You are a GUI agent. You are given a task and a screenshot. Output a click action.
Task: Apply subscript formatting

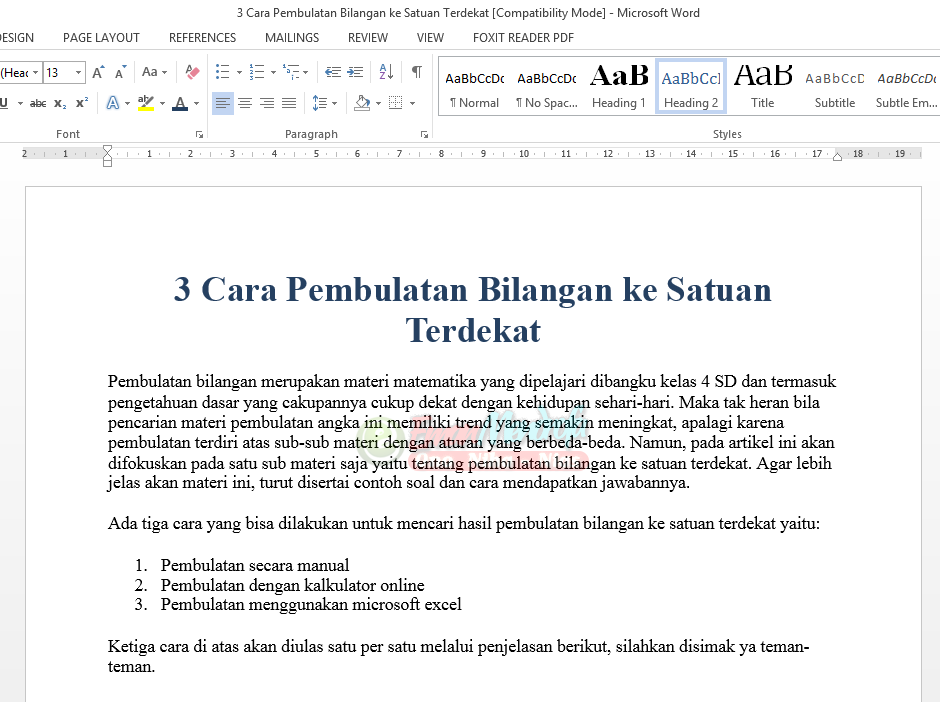[60, 101]
